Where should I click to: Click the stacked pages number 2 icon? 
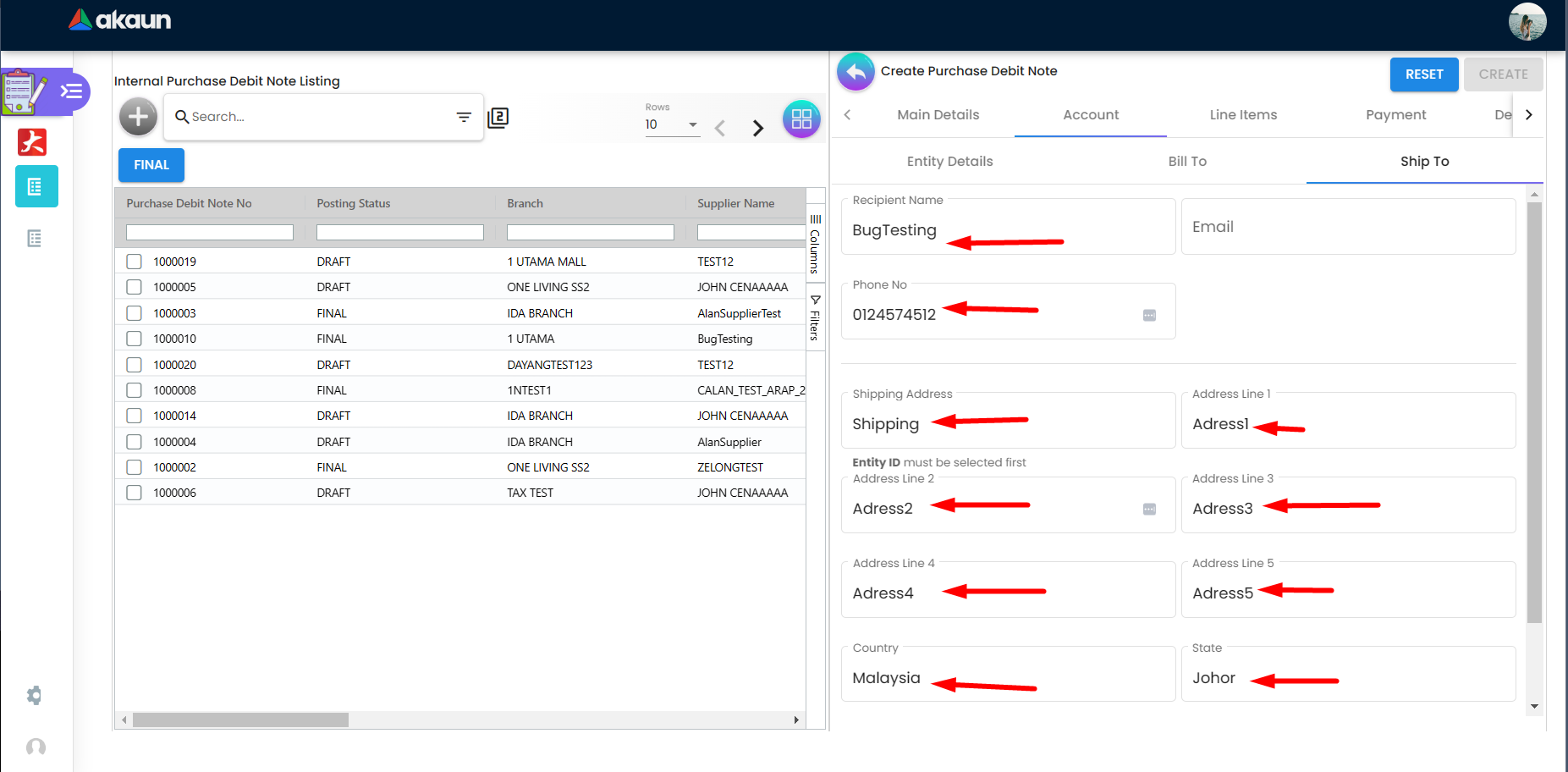498,118
